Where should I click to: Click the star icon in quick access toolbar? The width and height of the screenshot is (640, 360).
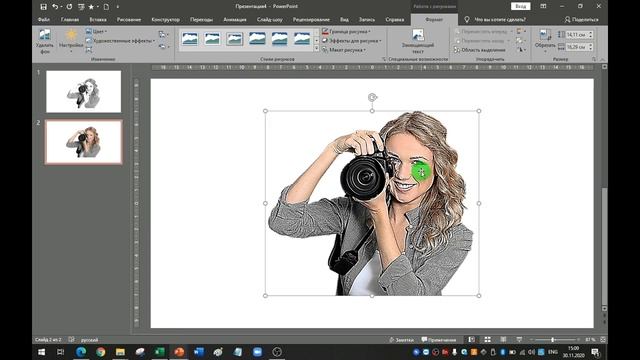coord(91,7)
